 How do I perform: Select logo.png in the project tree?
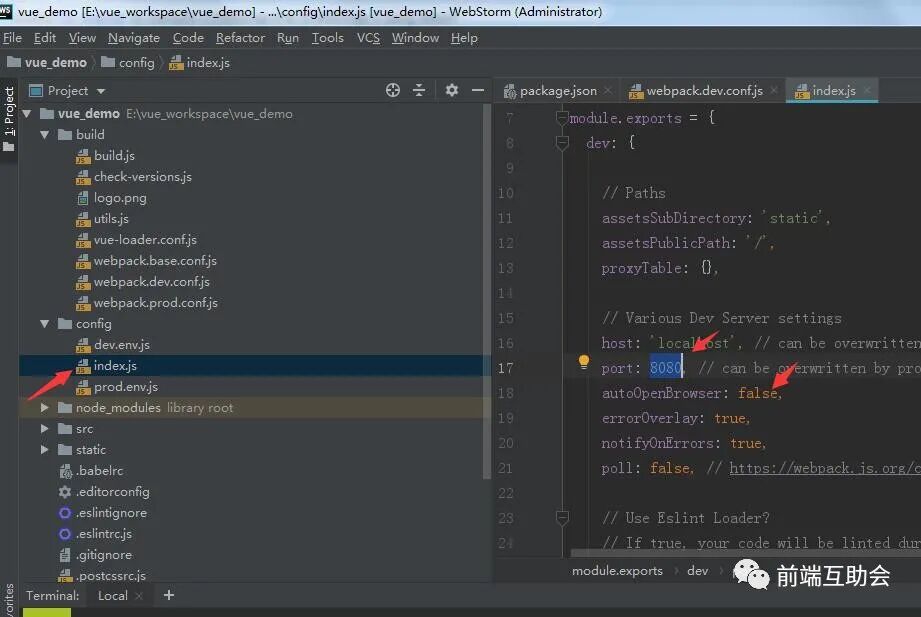(x=120, y=198)
